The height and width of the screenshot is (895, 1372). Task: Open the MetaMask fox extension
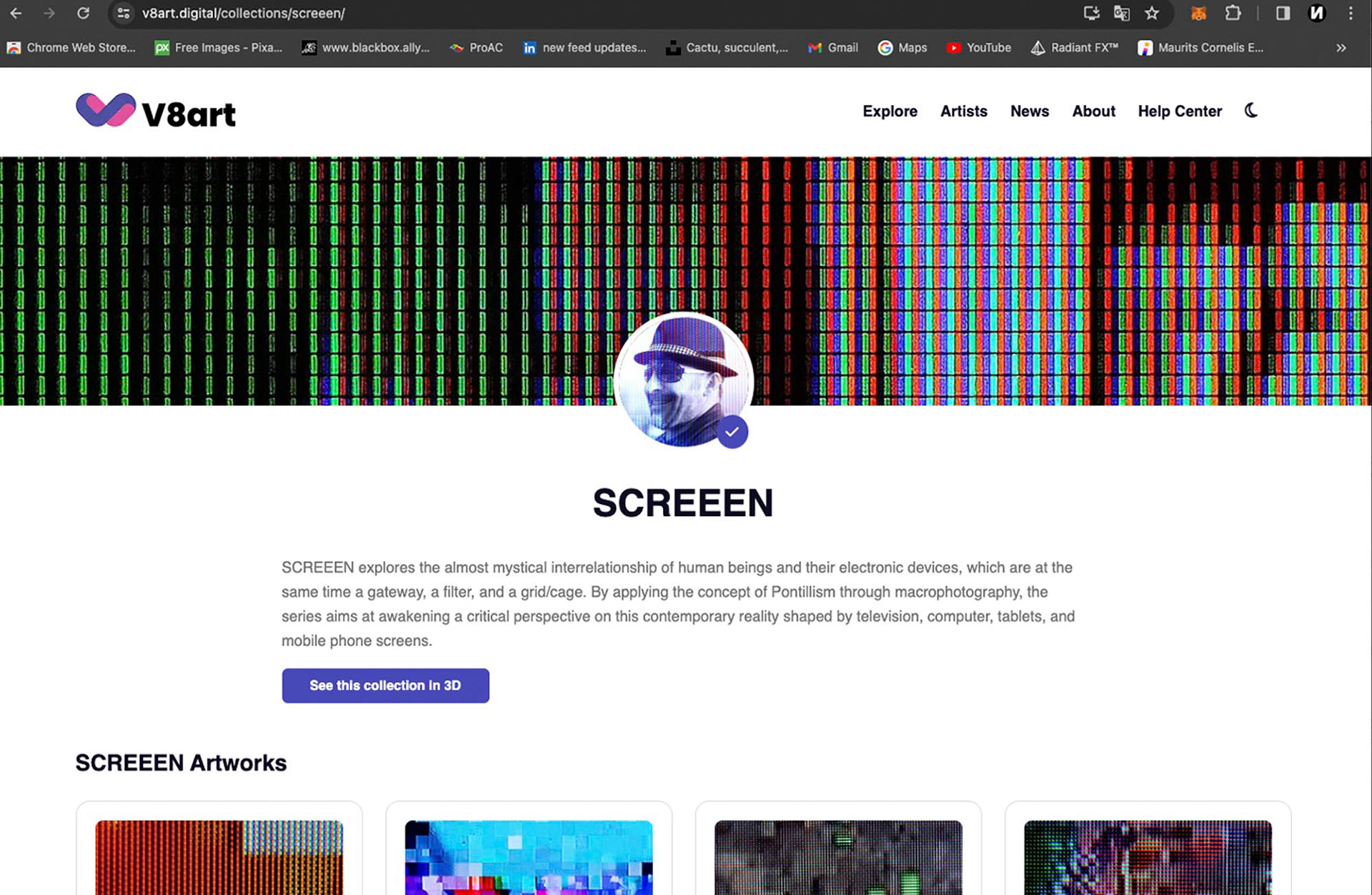pyautogui.click(x=1198, y=13)
